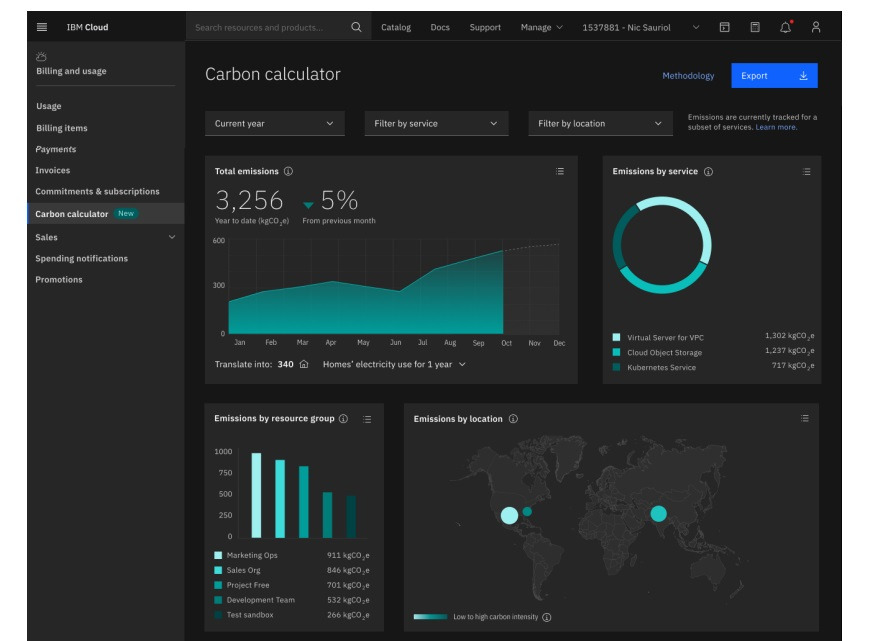The width and height of the screenshot is (871, 641).
Task: Show info for Emissions by resource group
Action: click(343, 419)
